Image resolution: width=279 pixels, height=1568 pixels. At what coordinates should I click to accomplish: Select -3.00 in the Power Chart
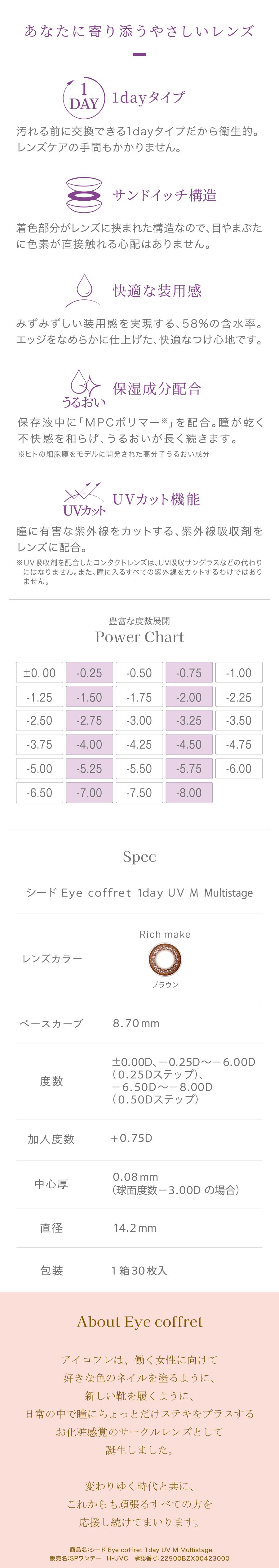point(139,721)
